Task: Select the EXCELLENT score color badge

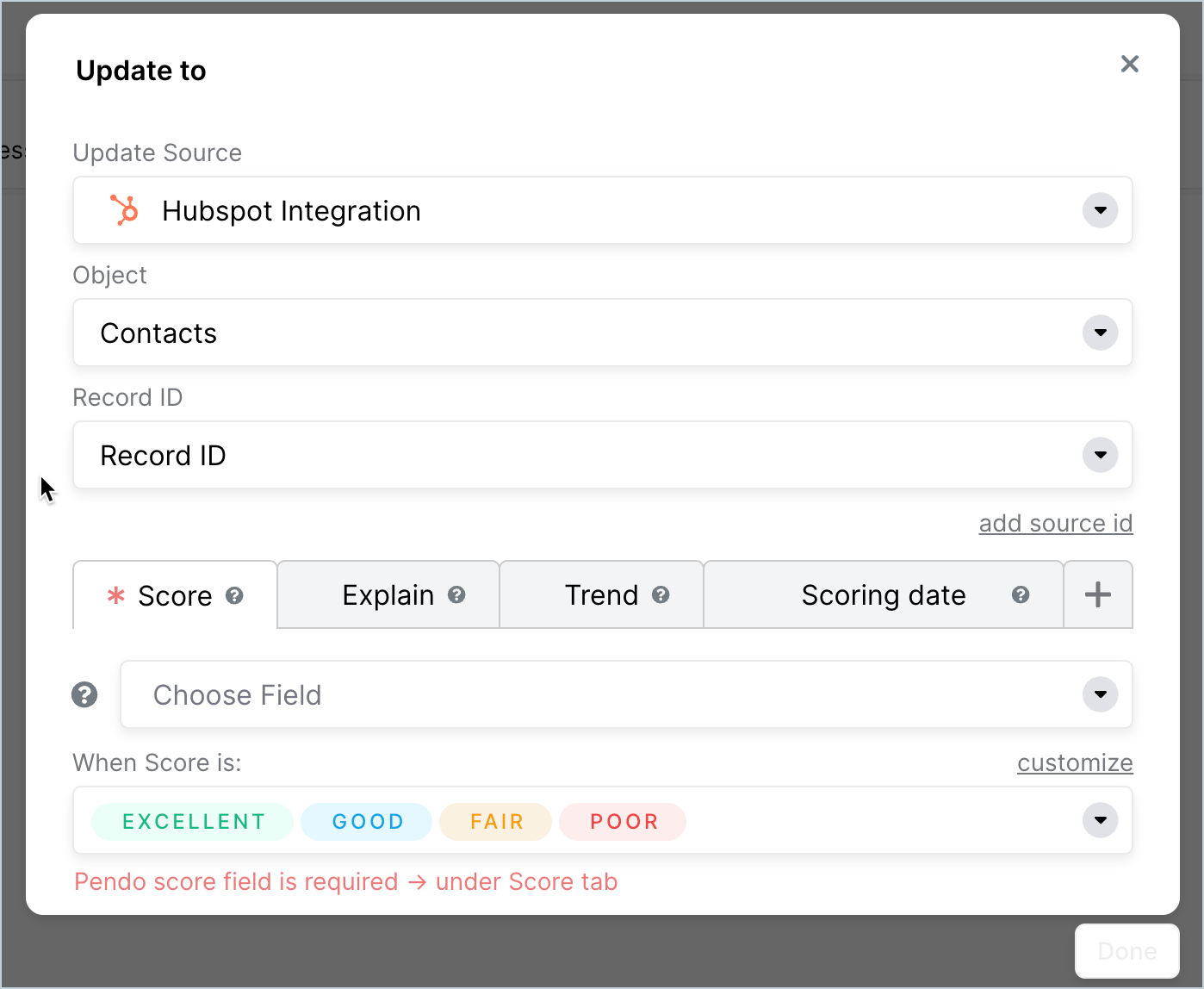Action: coord(191,821)
